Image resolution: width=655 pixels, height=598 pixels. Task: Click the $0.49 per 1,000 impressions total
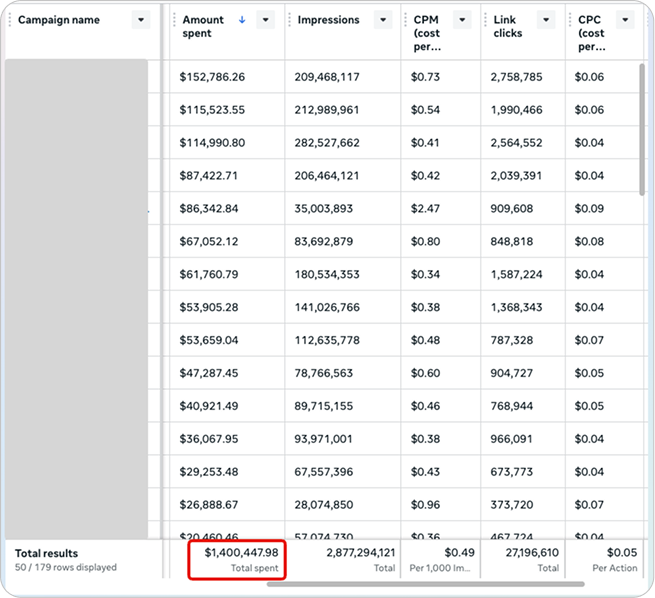[x=460, y=552]
